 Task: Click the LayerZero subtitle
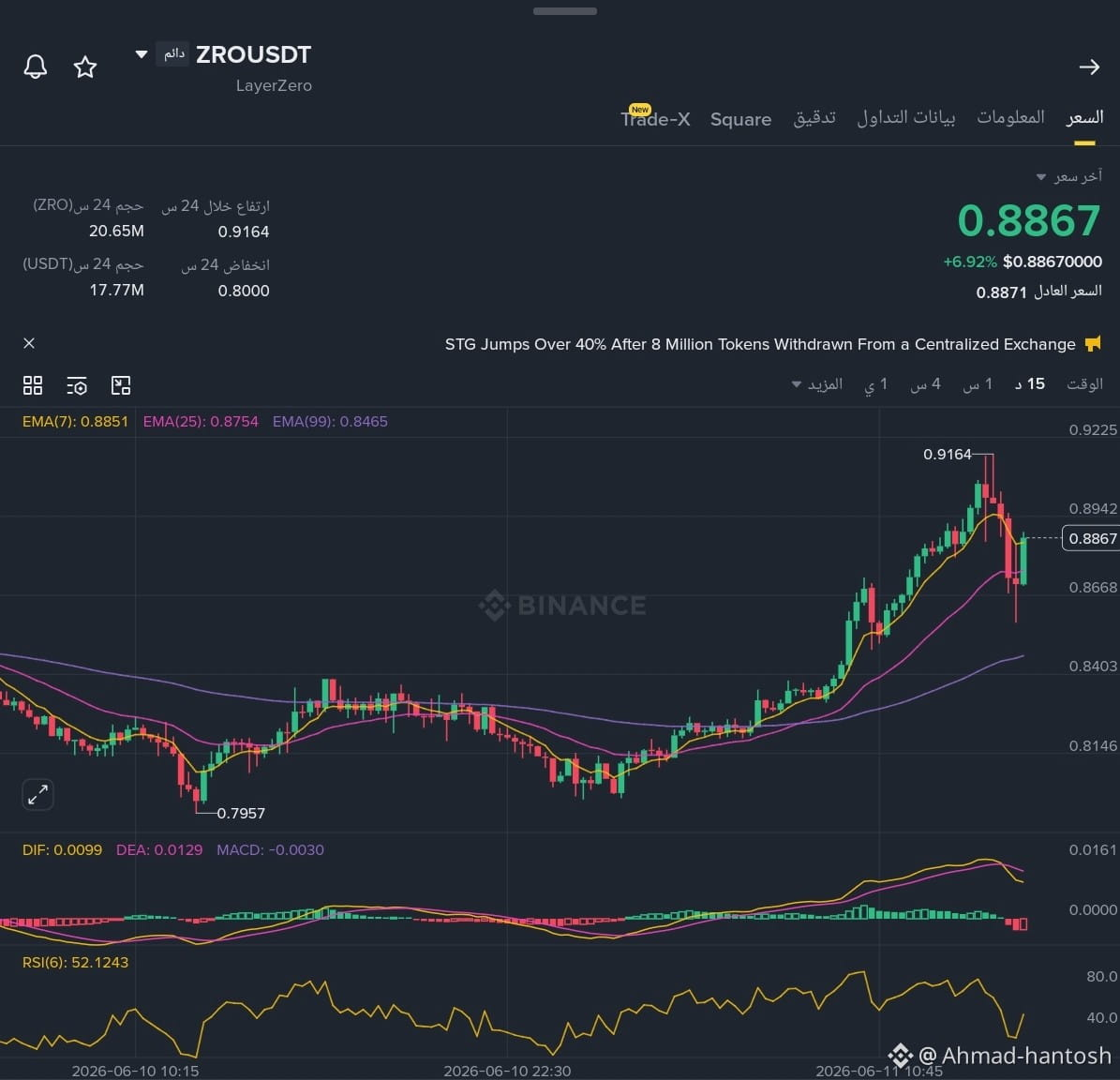pos(274,85)
